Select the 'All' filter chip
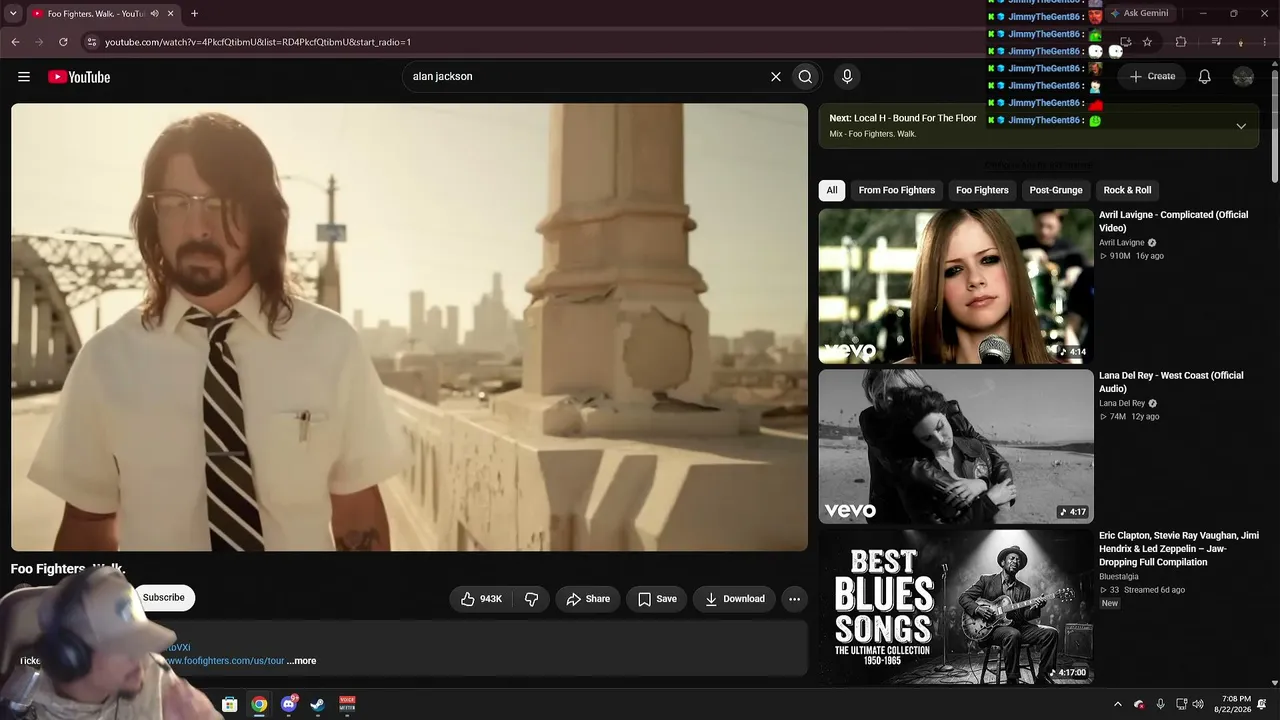The height and width of the screenshot is (720, 1280). [x=831, y=190]
